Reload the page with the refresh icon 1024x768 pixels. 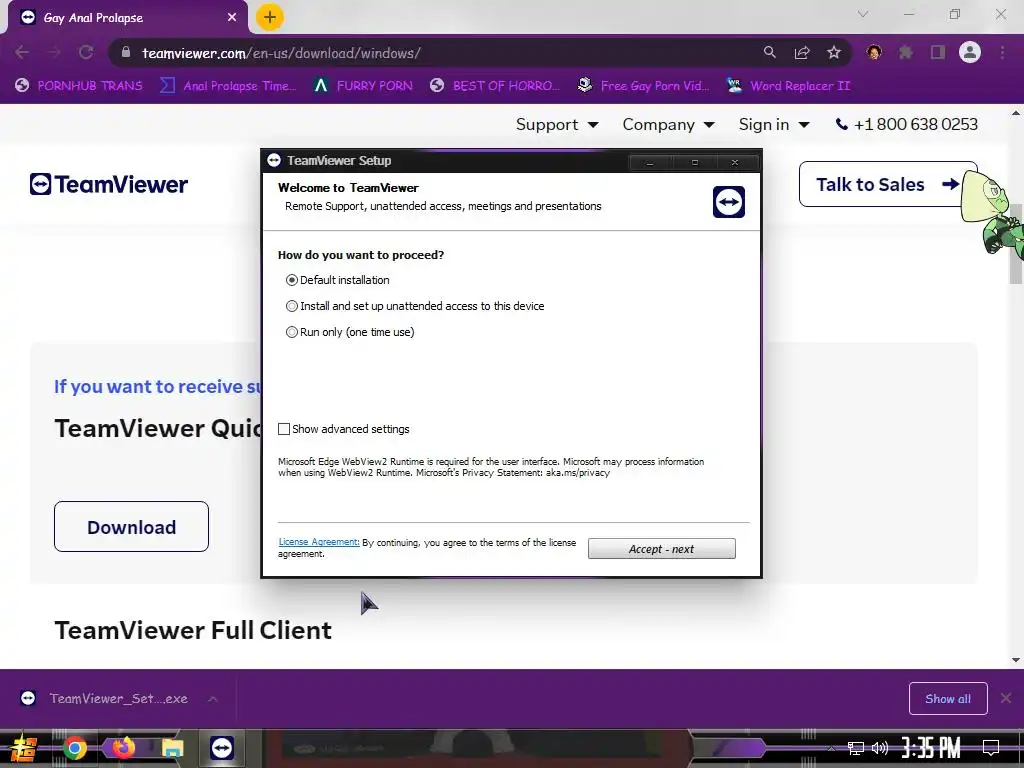click(x=86, y=53)
